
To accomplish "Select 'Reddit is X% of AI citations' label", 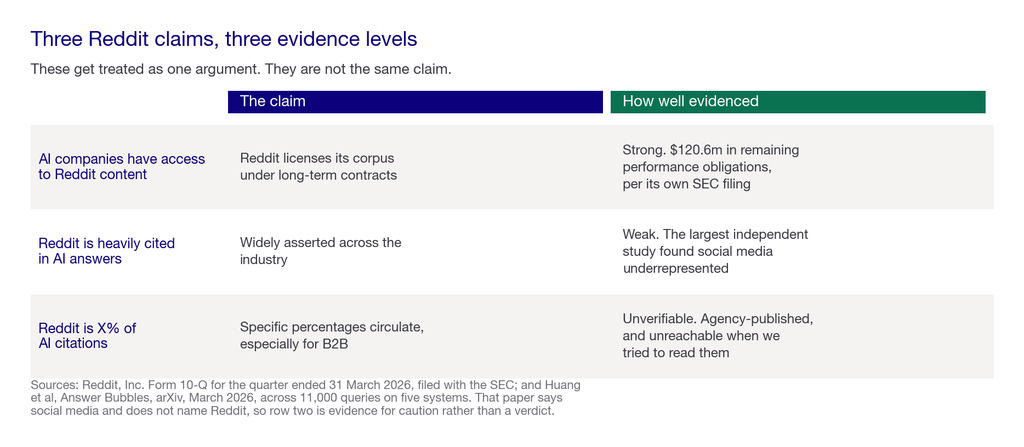I will [87, 336].
